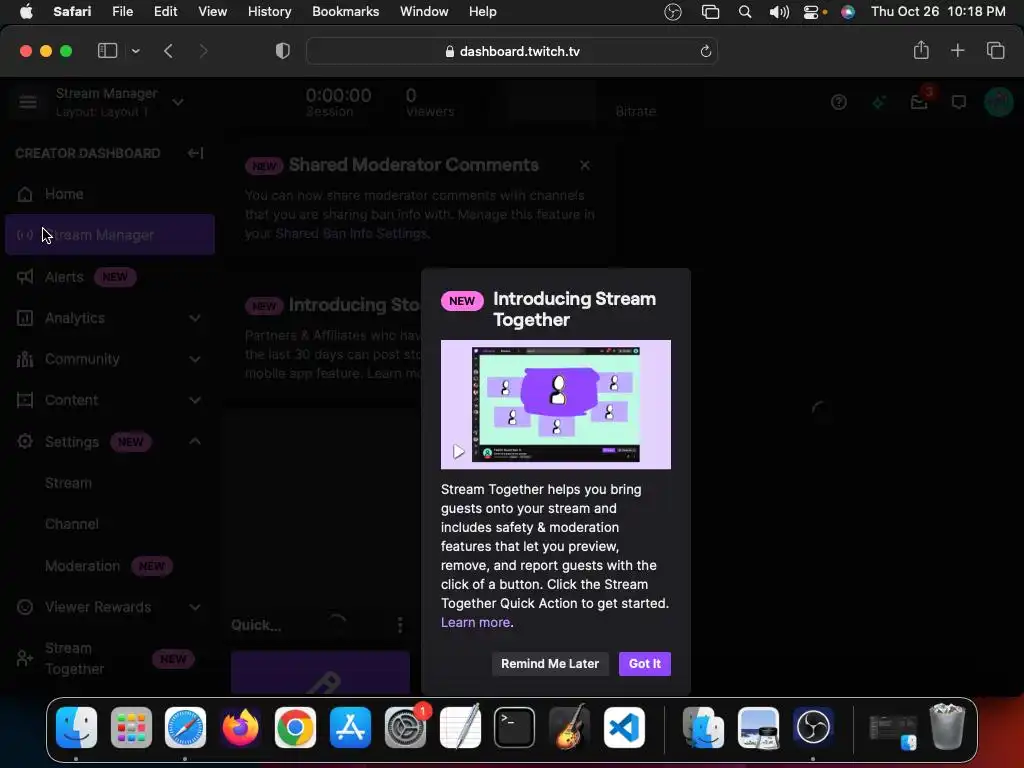Click the Safari privacy shield icon

pyautogui.click(x=283, y=51)
